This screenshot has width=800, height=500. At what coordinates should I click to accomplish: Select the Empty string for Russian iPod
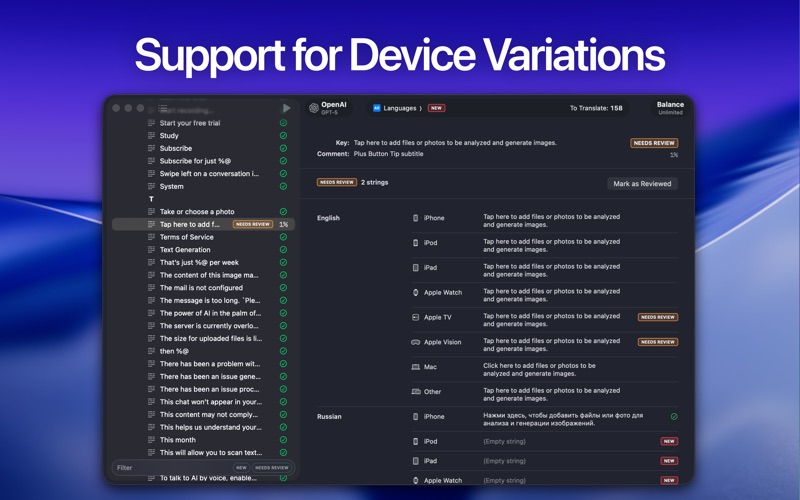coord(504,441)
